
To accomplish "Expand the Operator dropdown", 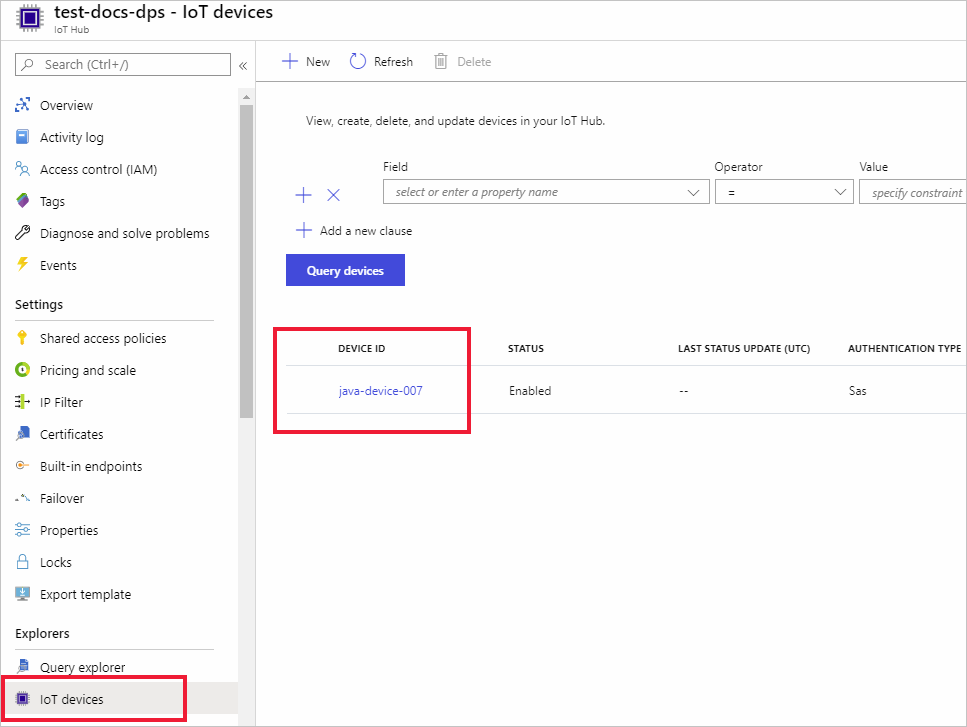I will pyautogui.click(x=783, y=192).
